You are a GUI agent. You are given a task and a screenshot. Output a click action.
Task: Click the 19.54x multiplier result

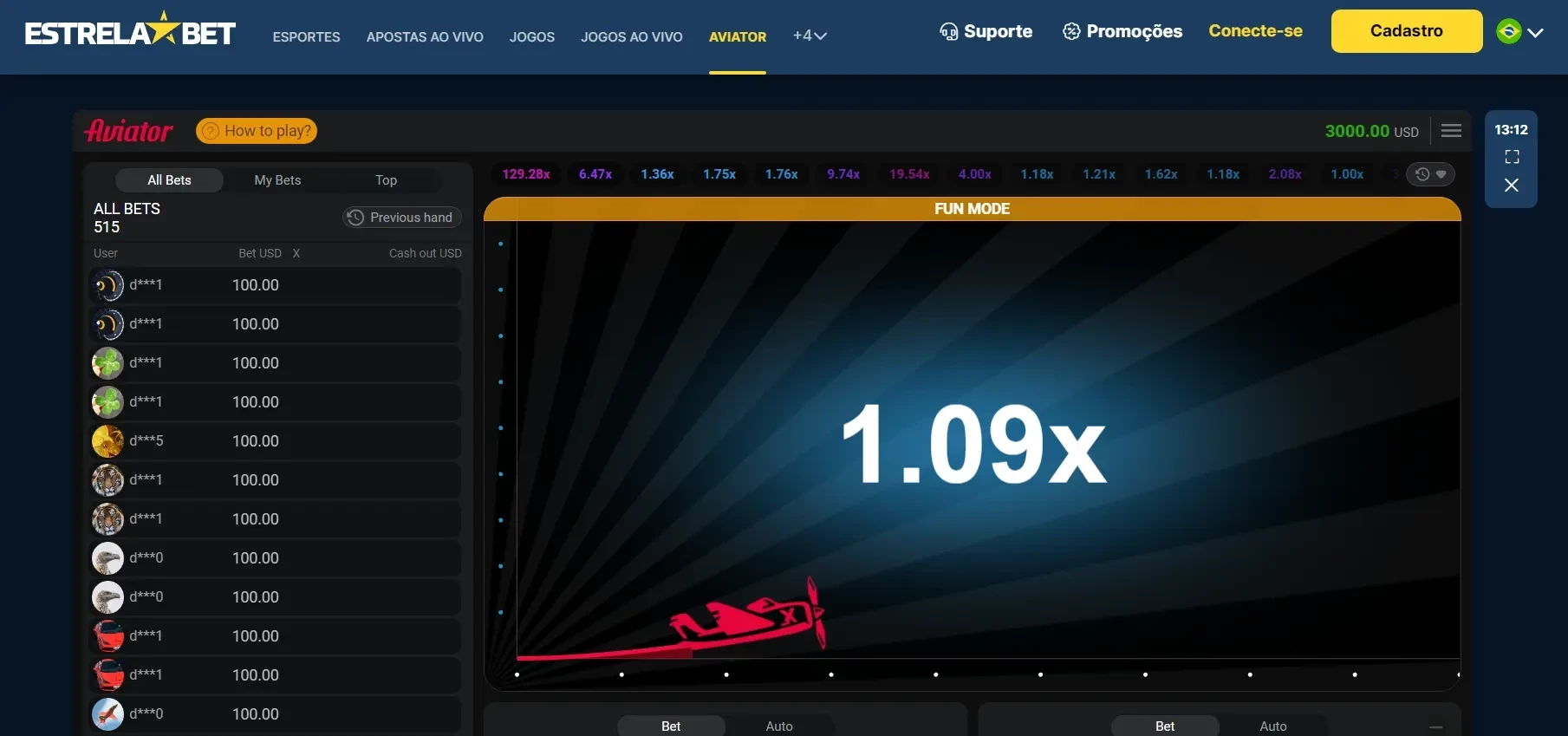pyautogui.click(x=909, y=174)
